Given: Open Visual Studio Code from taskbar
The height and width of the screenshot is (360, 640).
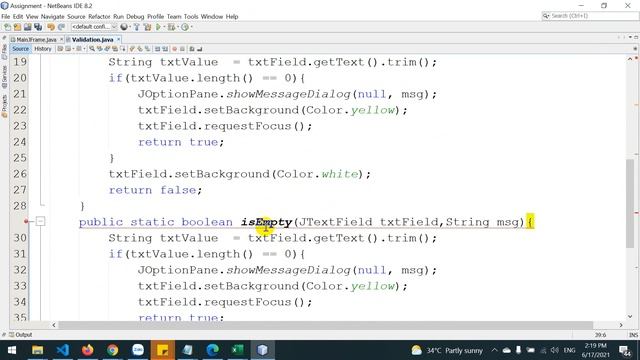Looking at the screenshot, I should (62, 350).
